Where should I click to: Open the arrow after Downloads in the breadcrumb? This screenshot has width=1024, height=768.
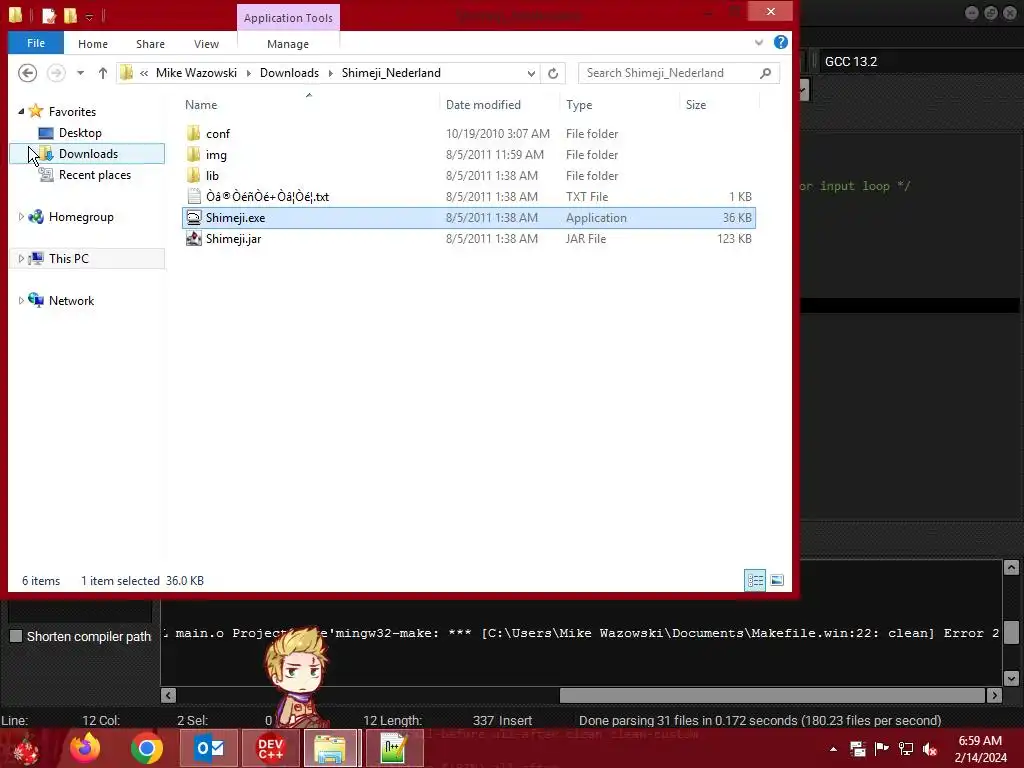coord(330,73)
